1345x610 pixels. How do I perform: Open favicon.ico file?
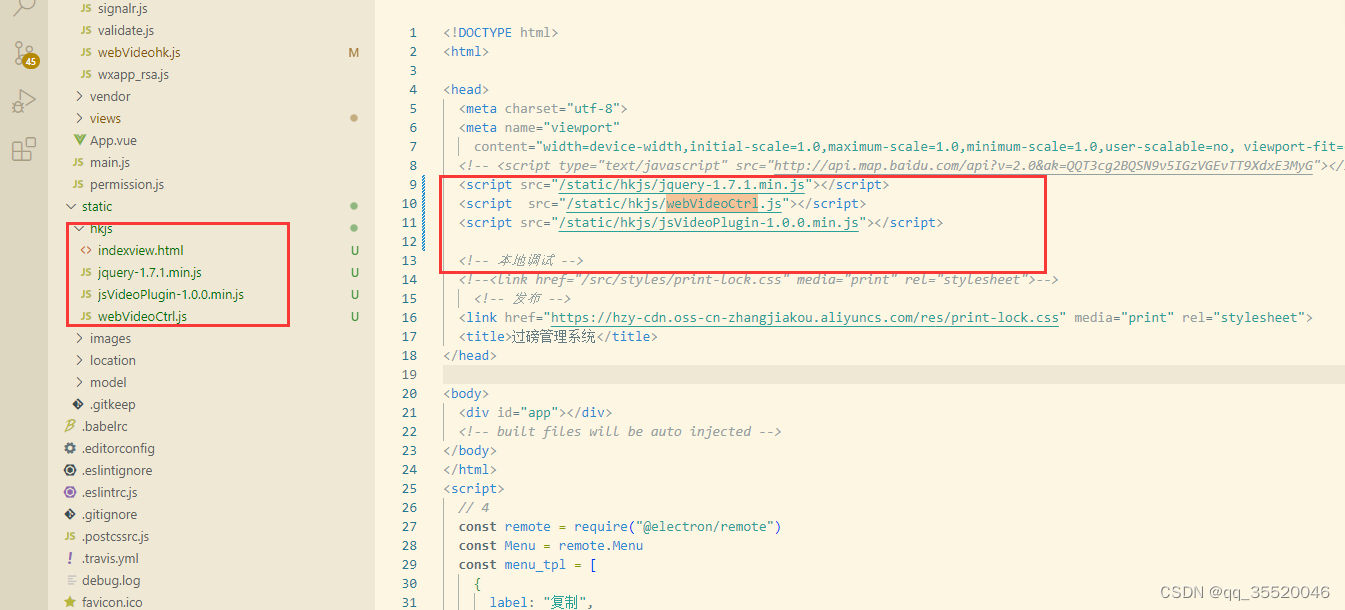point(112,602)
